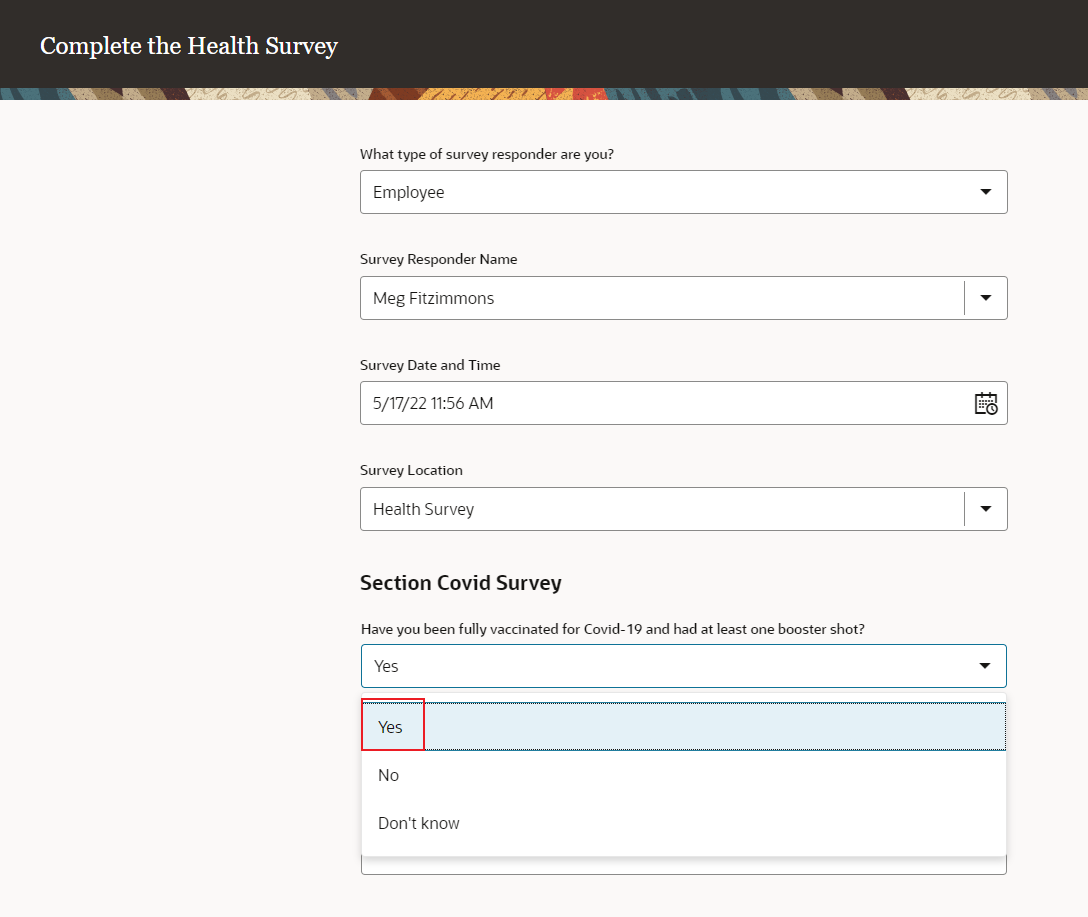Viewport: 1088px width, 917px height.
Task: Click the Complete the Health Survey title
Action: (x=188, y=45)
